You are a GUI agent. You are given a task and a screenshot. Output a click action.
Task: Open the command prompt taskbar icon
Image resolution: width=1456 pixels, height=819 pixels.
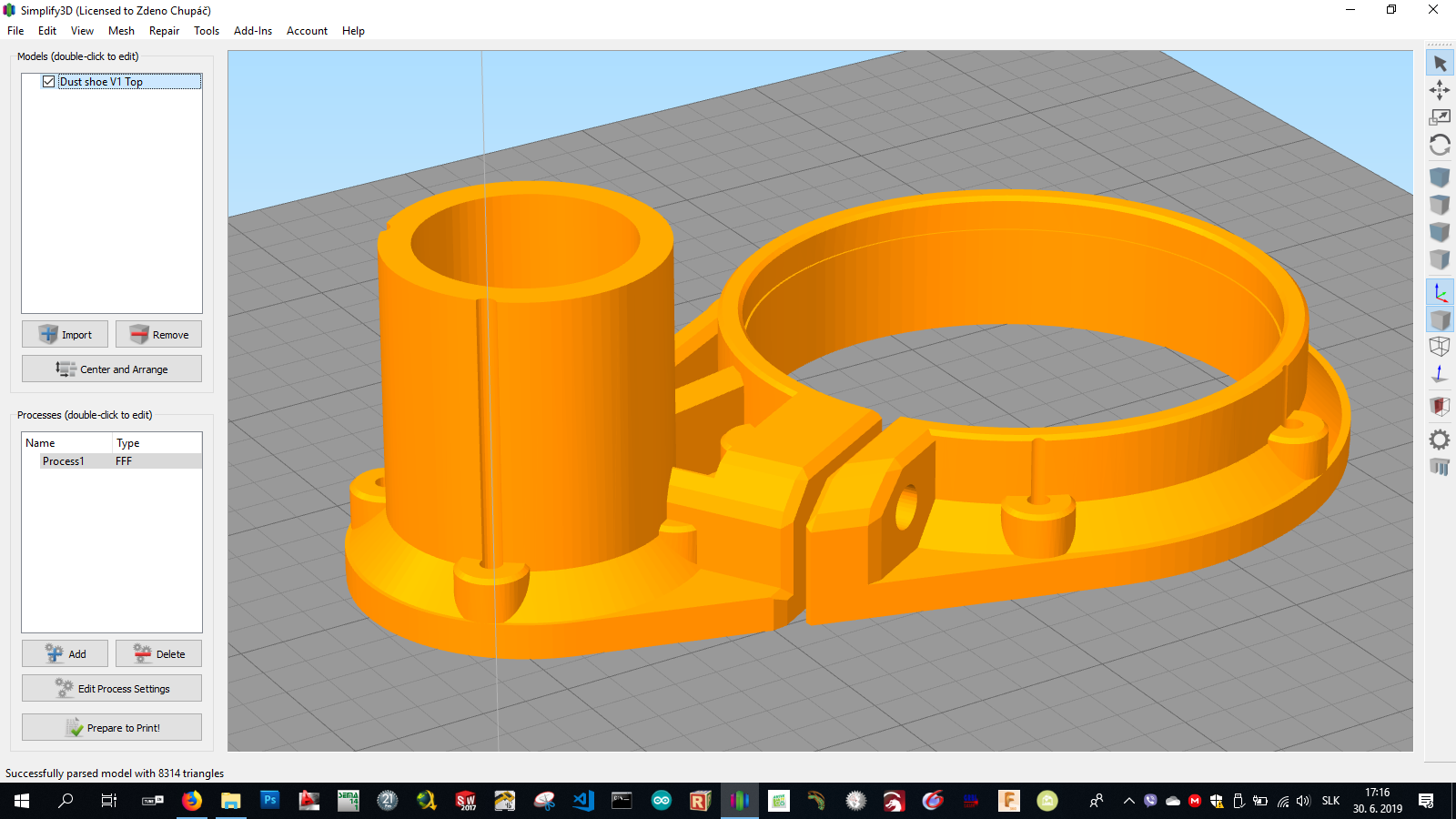click(622, 801)
